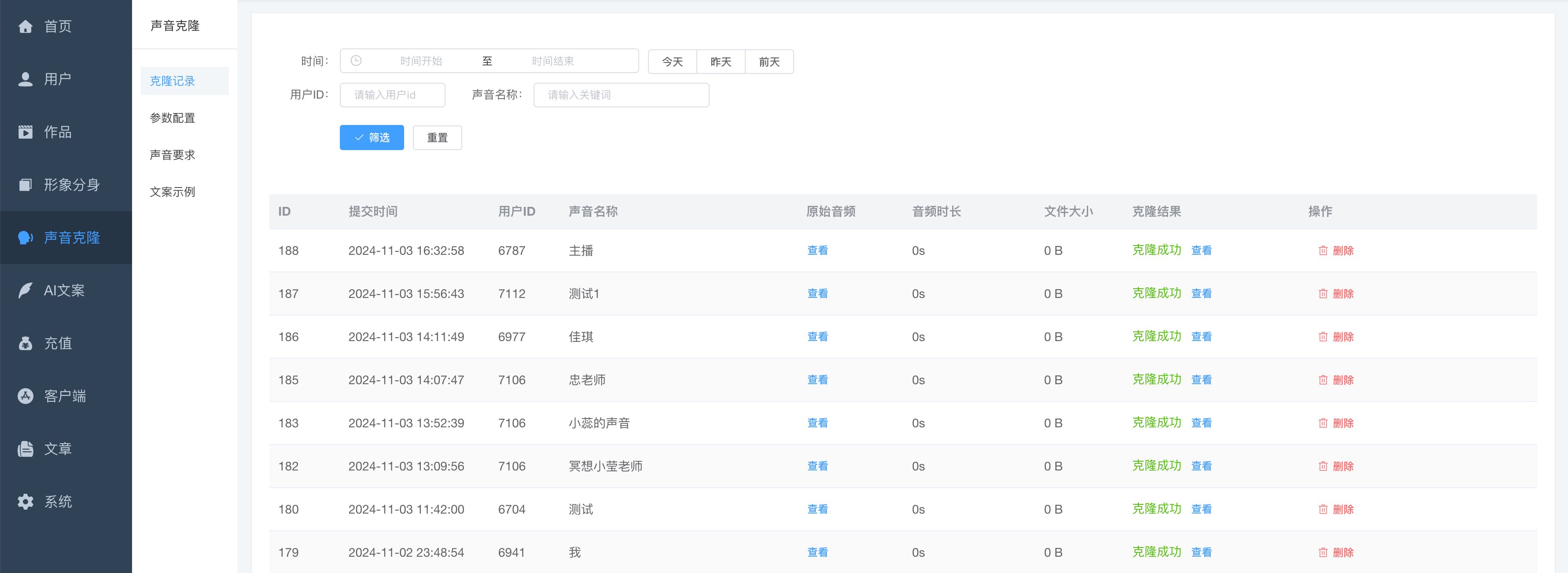
Task: Click the 形象分身 icon in sidebar
Action: (25, 185)
